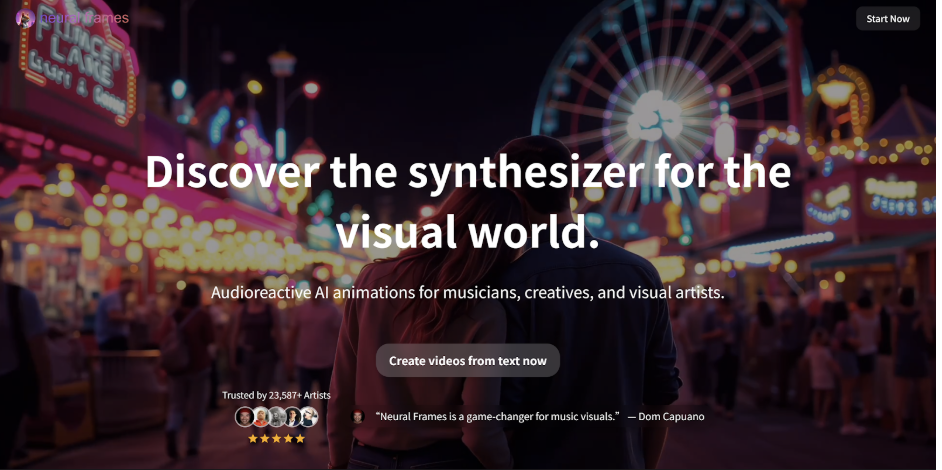Click the middle artist avatar in the row
Screen dimensions: 942x470
[x=276, y=417]
